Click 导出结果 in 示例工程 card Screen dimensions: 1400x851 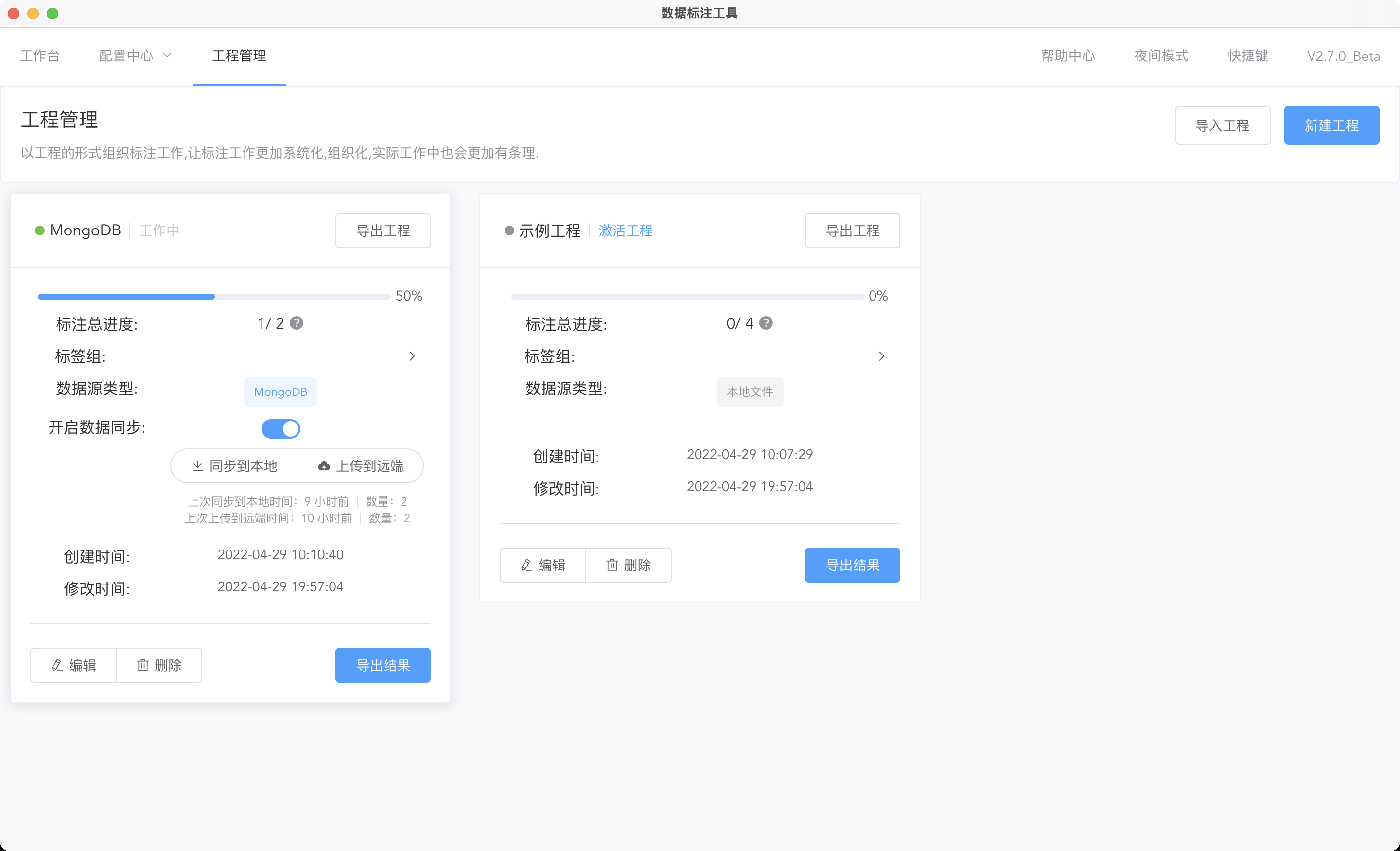[x=852, y=565]
